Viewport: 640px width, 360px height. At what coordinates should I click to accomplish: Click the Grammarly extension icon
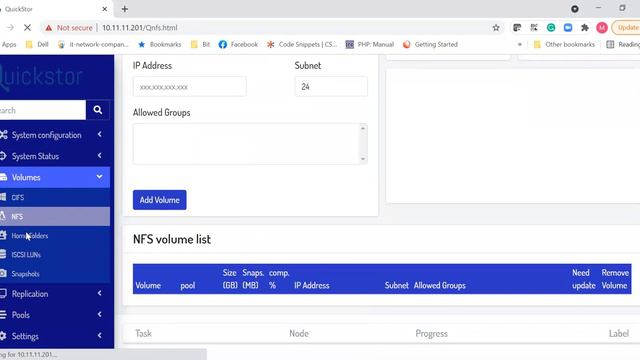[551, 28]
